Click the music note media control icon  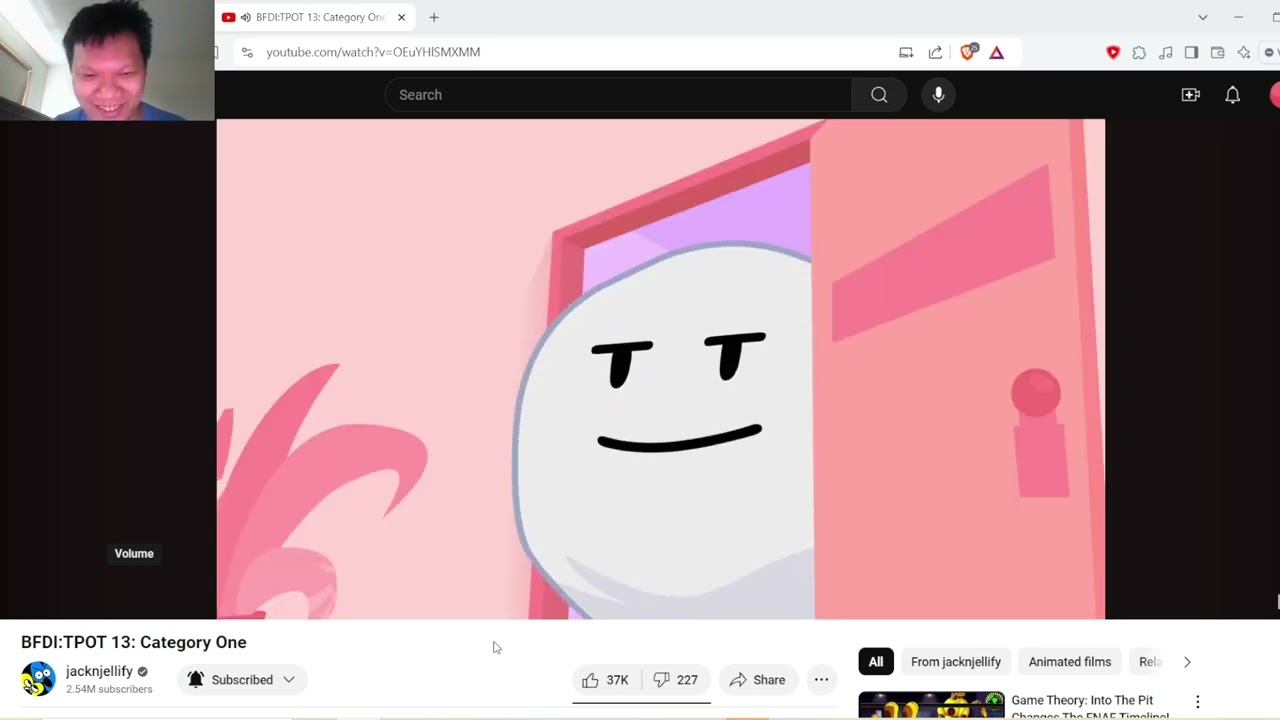click(x=1165, y=52)
